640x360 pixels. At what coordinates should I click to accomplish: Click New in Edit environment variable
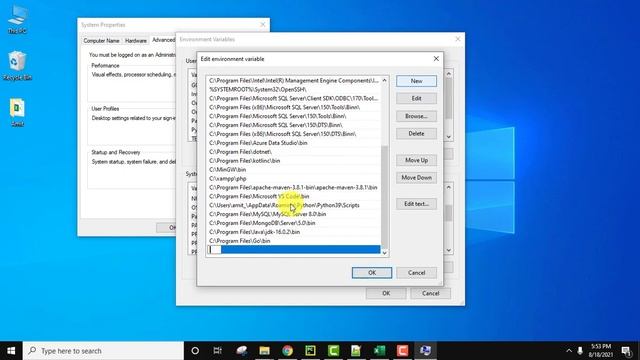[416, 81]
